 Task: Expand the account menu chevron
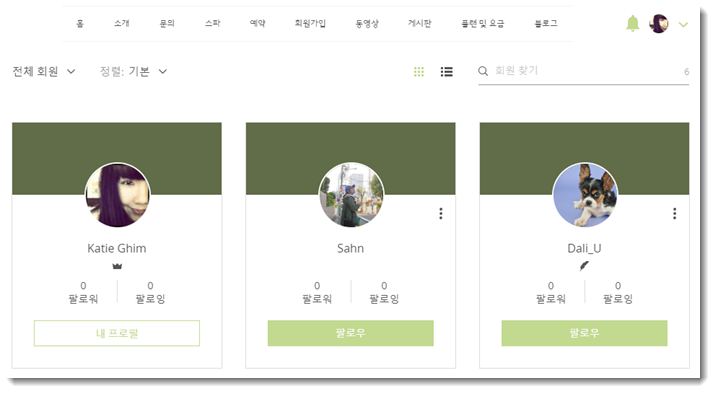[x=683, y=25]
